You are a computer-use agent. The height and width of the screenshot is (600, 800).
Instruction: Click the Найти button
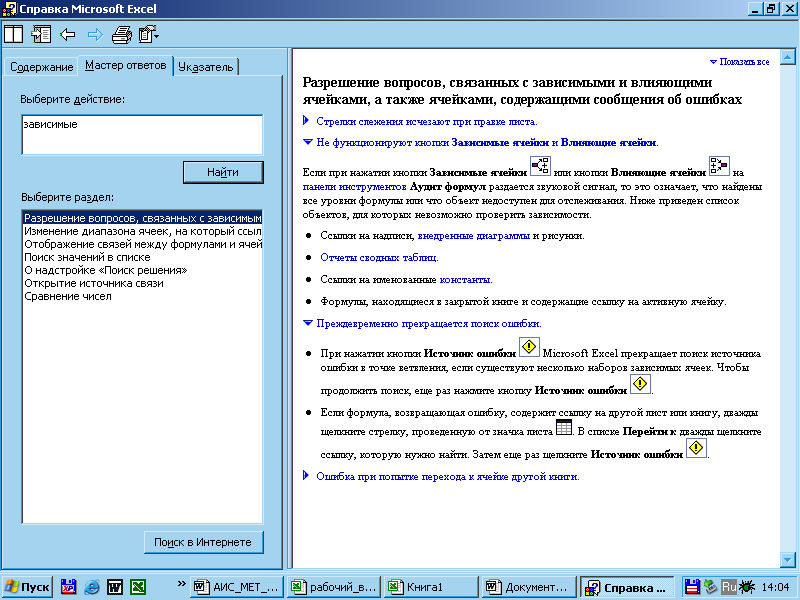(223, 172)
